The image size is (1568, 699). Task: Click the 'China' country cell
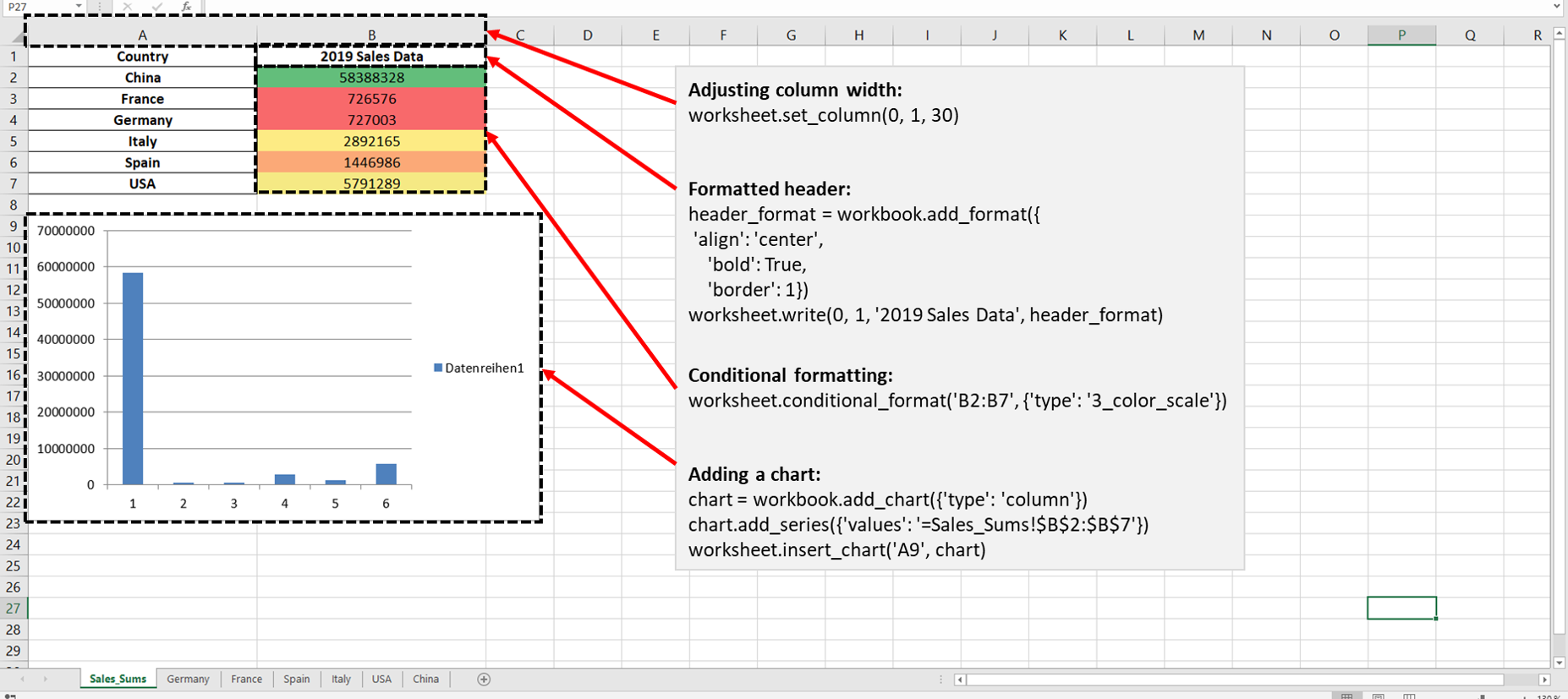[x=142, y=78]
